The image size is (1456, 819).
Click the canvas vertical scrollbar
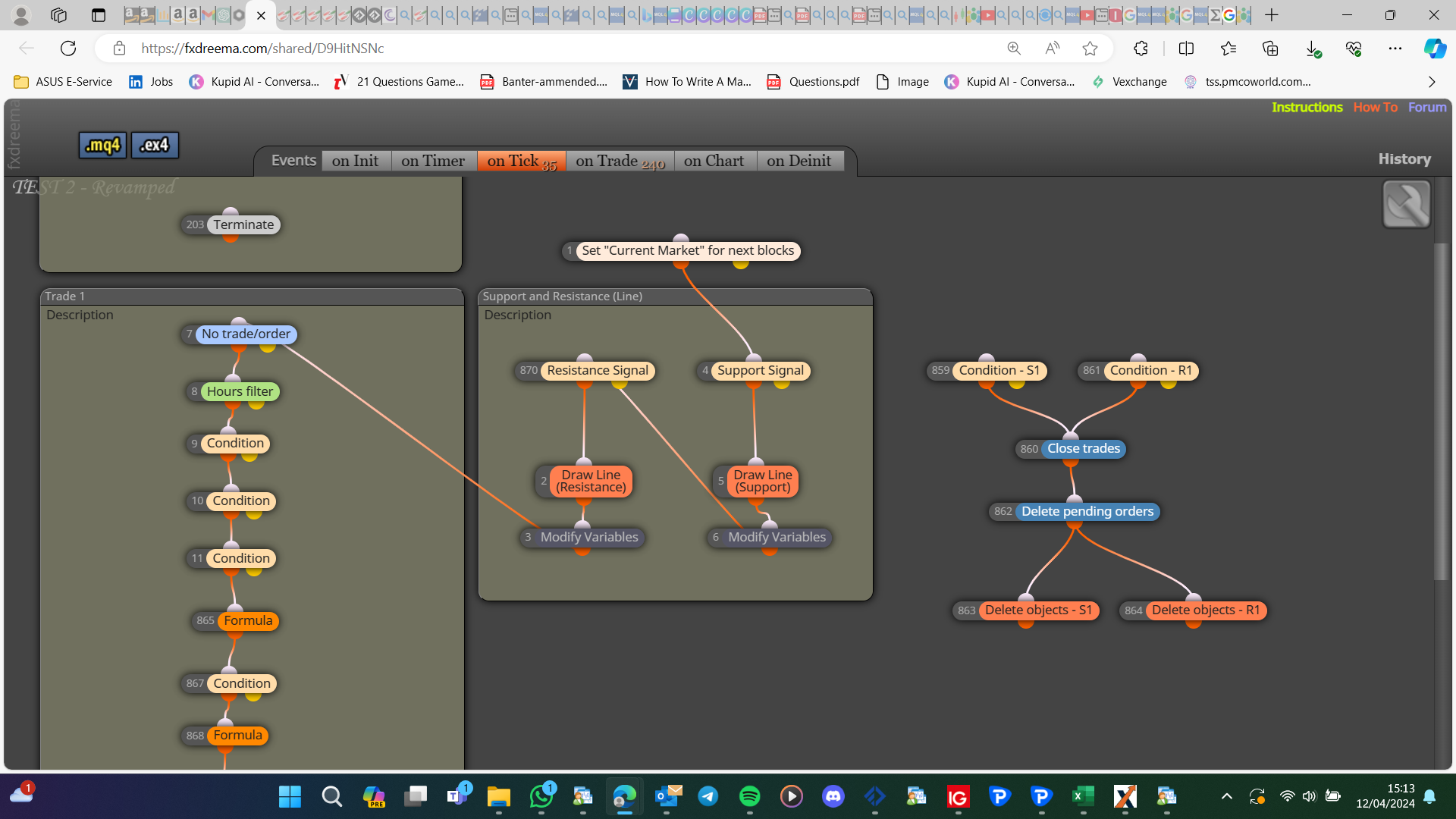pos(1441,412)
